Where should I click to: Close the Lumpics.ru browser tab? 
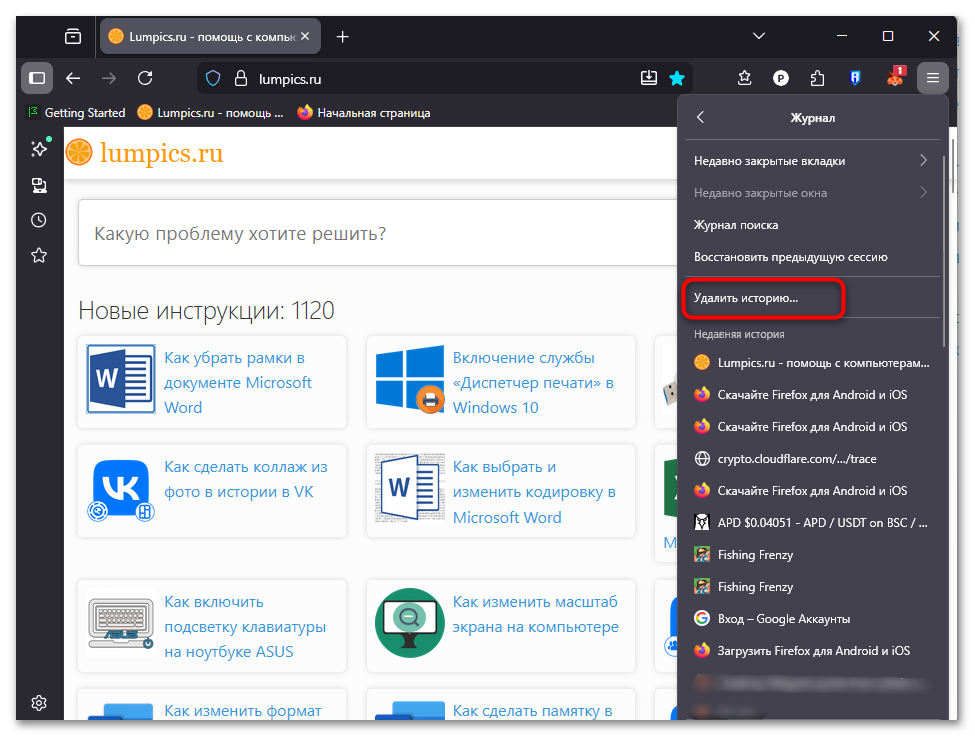(x=305, y=37)
